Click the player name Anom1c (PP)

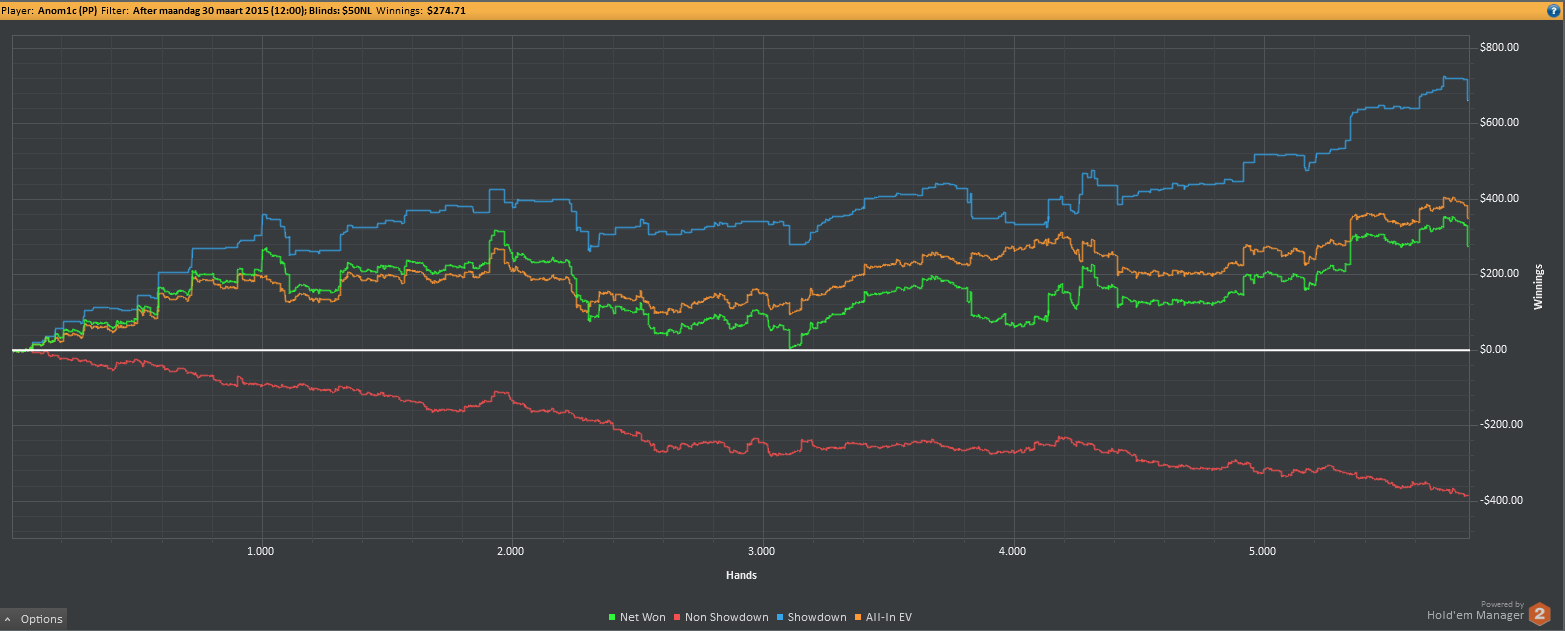point(67,10)
